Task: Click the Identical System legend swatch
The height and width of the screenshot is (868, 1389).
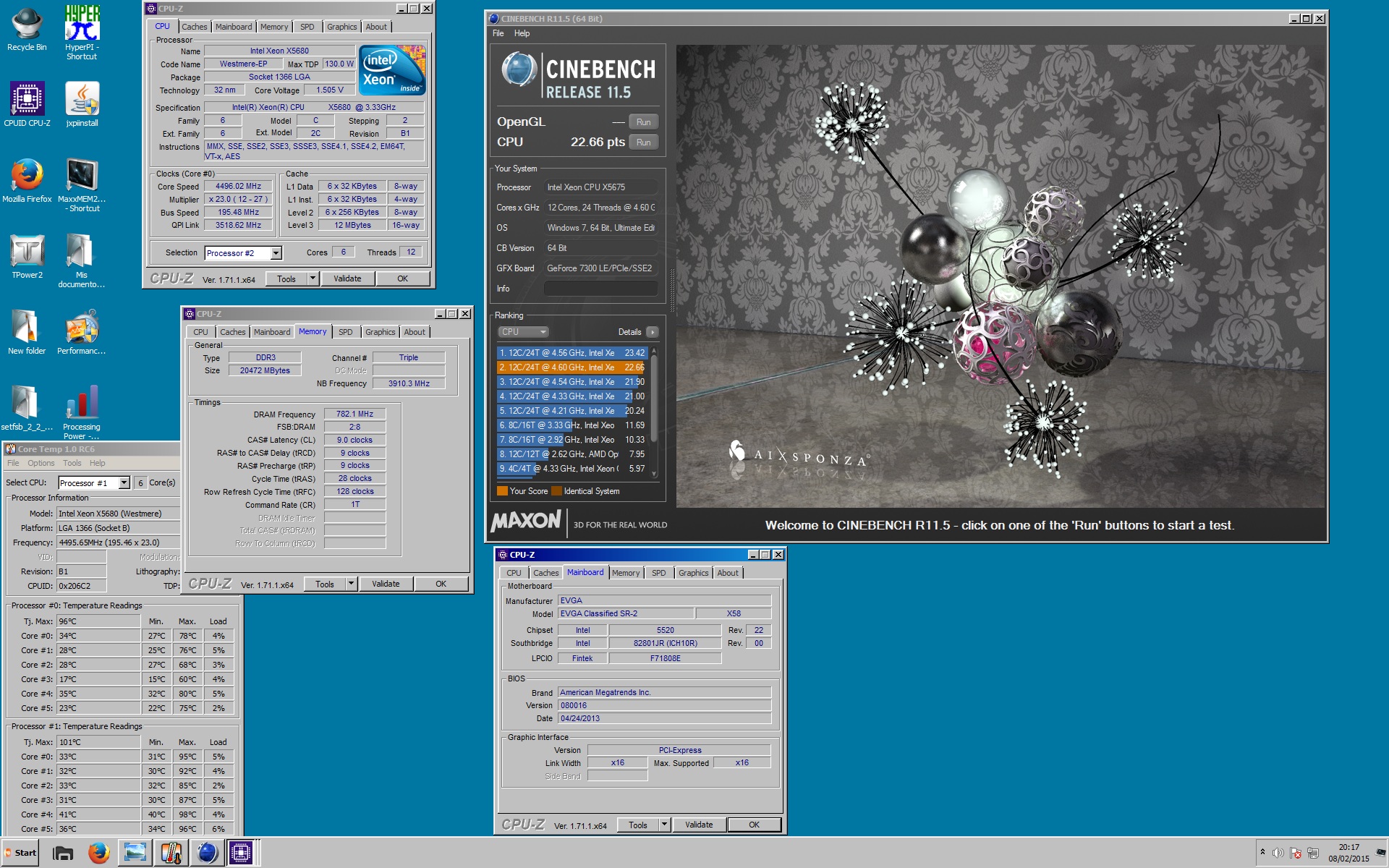Action: [x=556, y=491]
